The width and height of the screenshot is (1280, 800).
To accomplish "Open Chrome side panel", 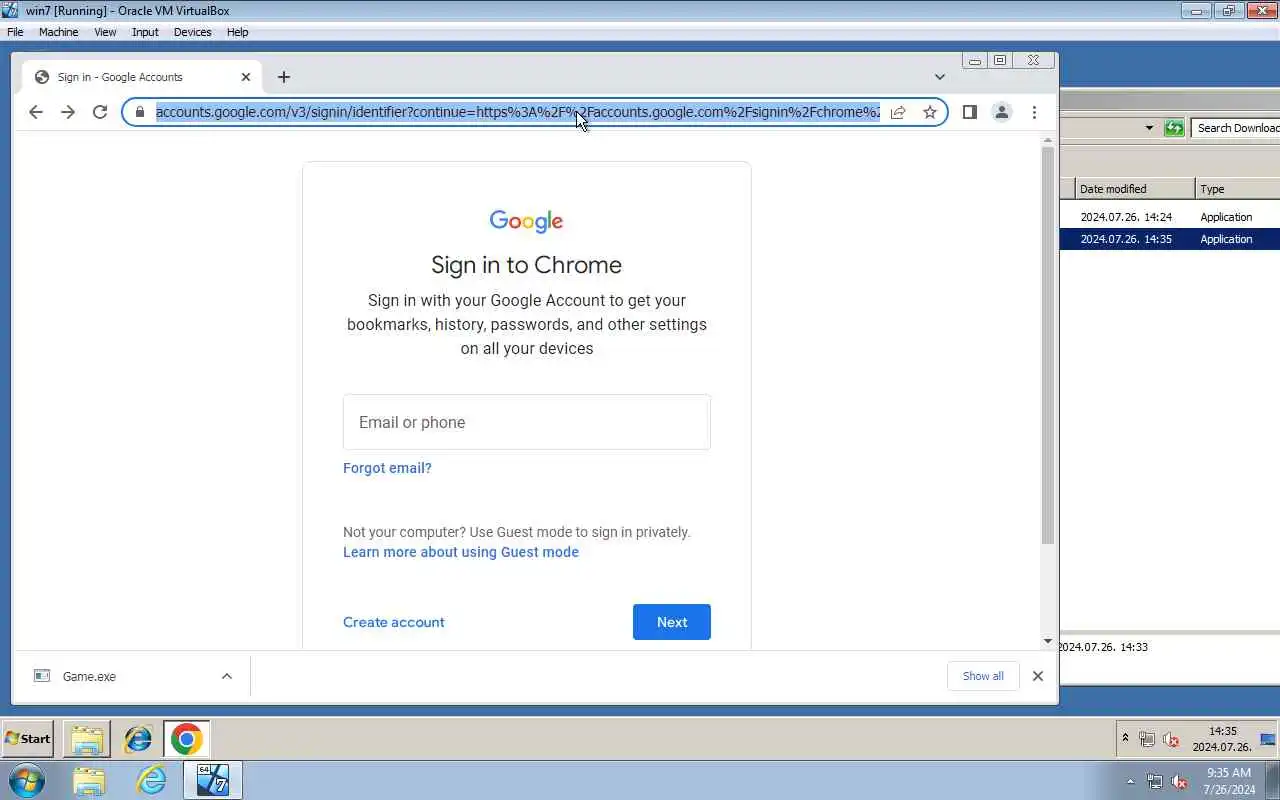I will (x=969, y=112).
